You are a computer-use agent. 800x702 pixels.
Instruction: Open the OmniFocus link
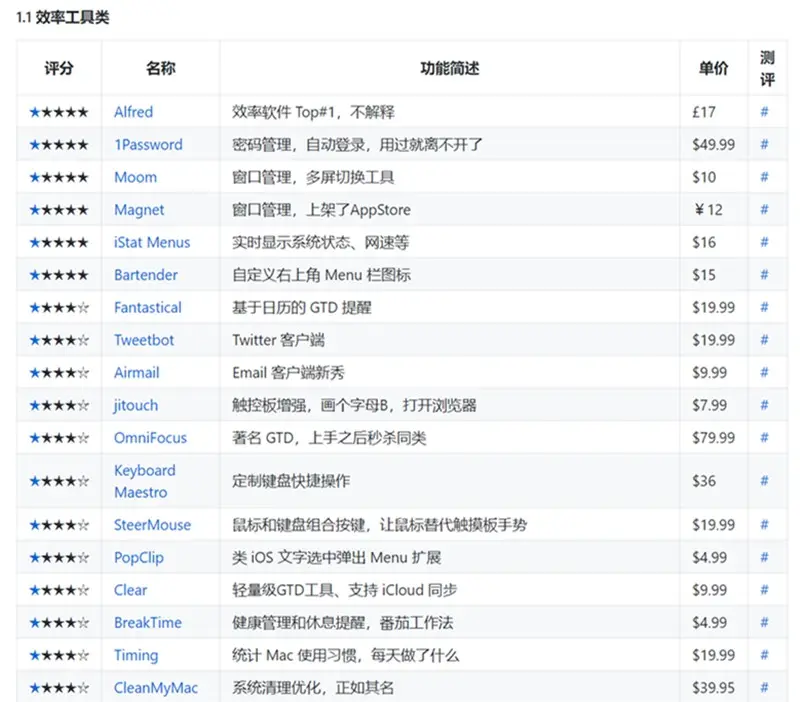pyautogui.click(x=150, y=438)
